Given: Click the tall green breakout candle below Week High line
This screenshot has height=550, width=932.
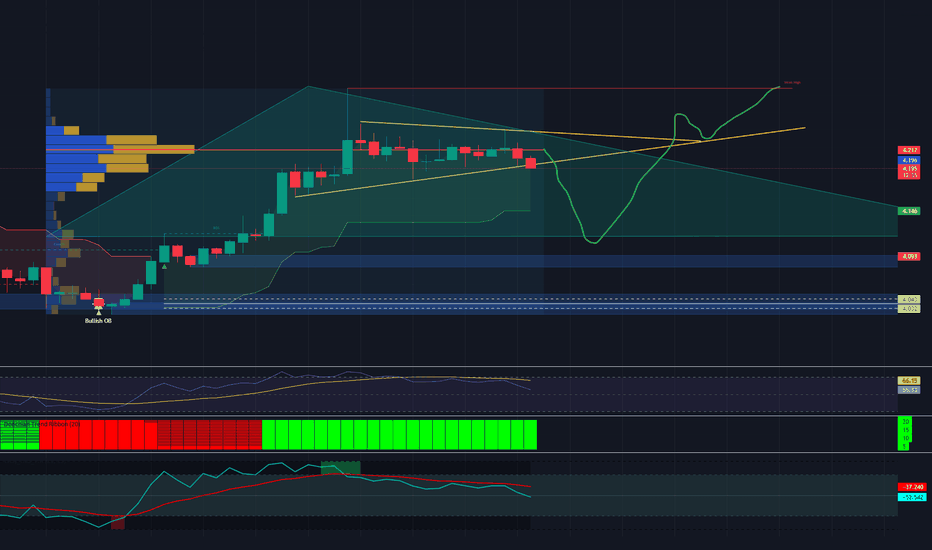Looking at the screenshot, I should 347,157.
